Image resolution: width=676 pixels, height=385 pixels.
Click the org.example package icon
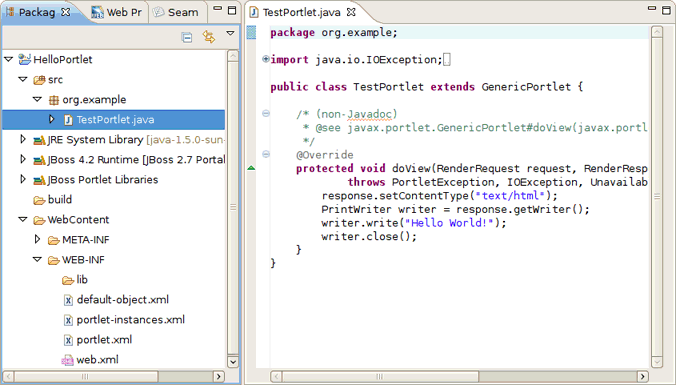(x=54, y=100)
